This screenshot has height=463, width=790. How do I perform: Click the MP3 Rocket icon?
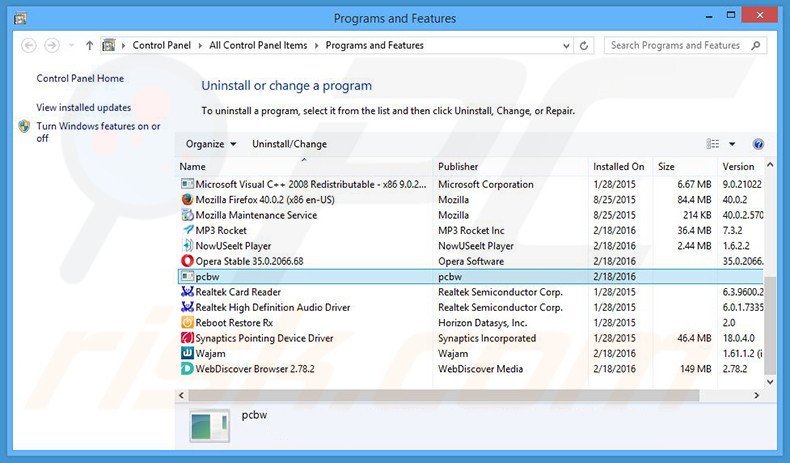point(187,230)
